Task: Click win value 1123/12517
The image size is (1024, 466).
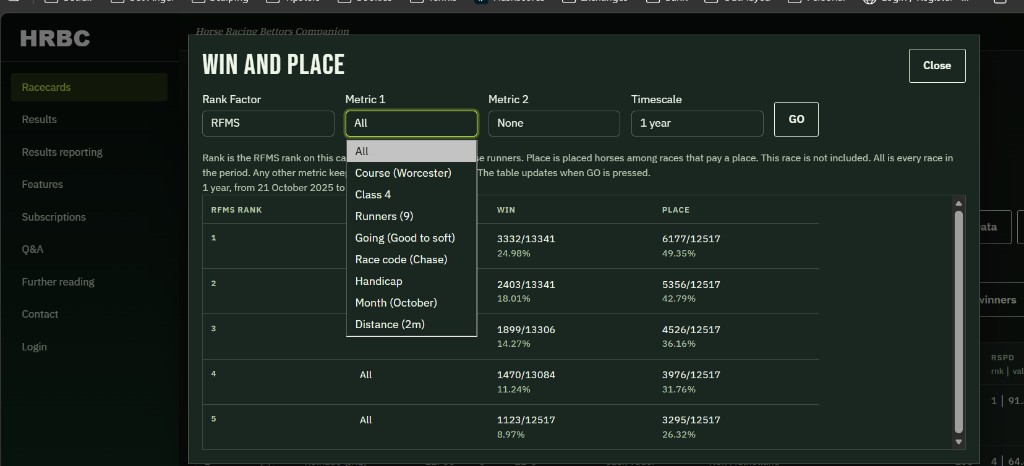Action: (526, 420)
